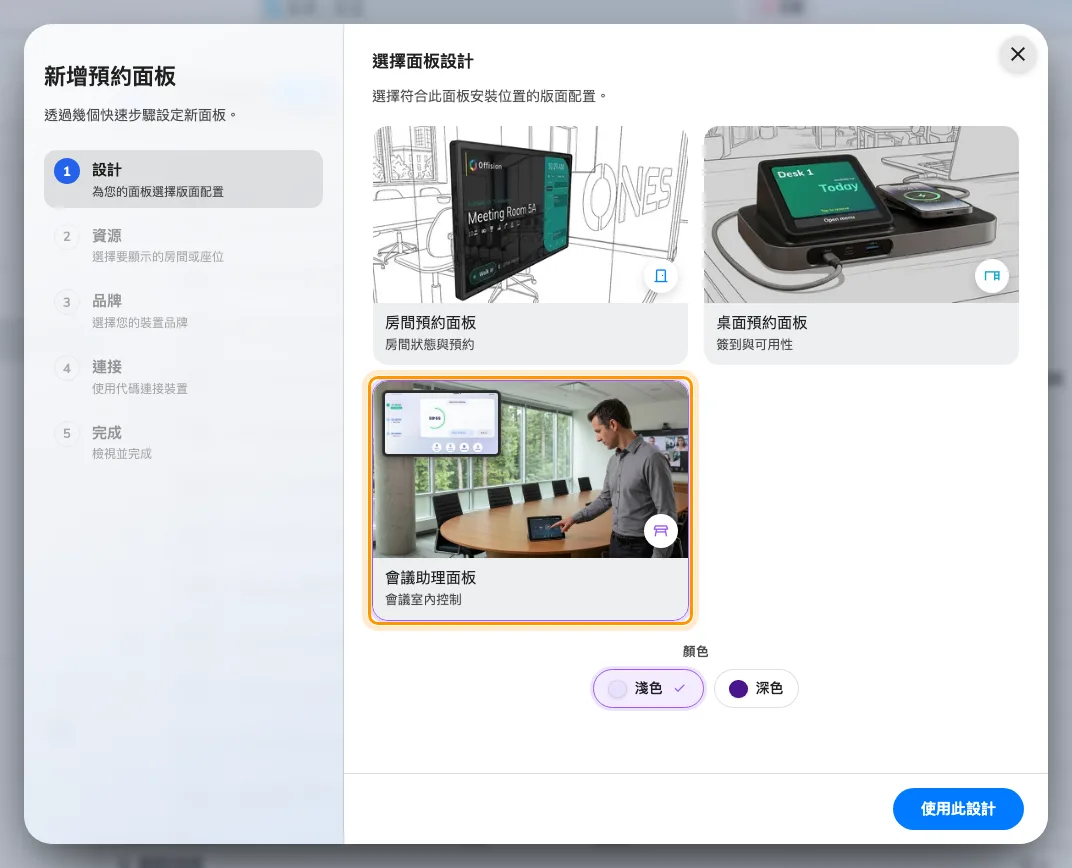Click the 新增預約面板 title
This screenshot has width=1072, height=868.
tap(110, 77)
